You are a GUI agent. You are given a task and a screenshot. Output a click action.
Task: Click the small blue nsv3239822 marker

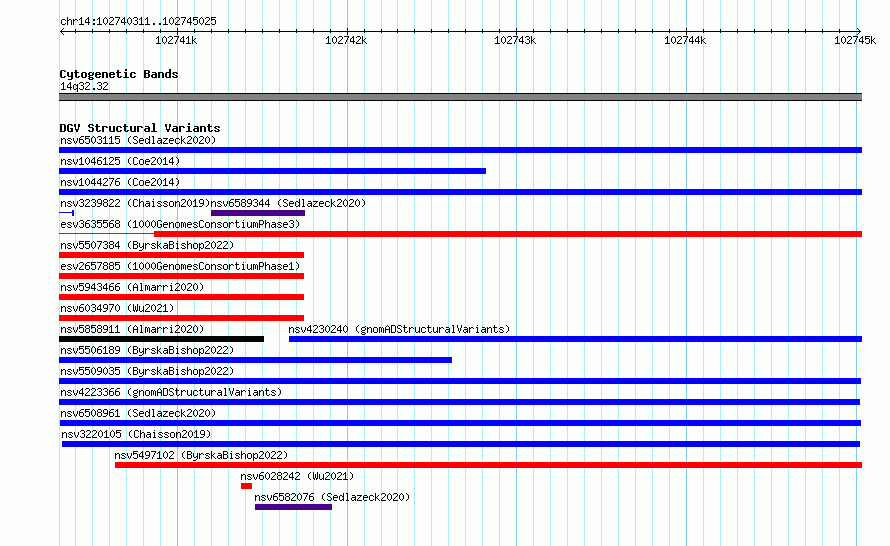[66, 213]
